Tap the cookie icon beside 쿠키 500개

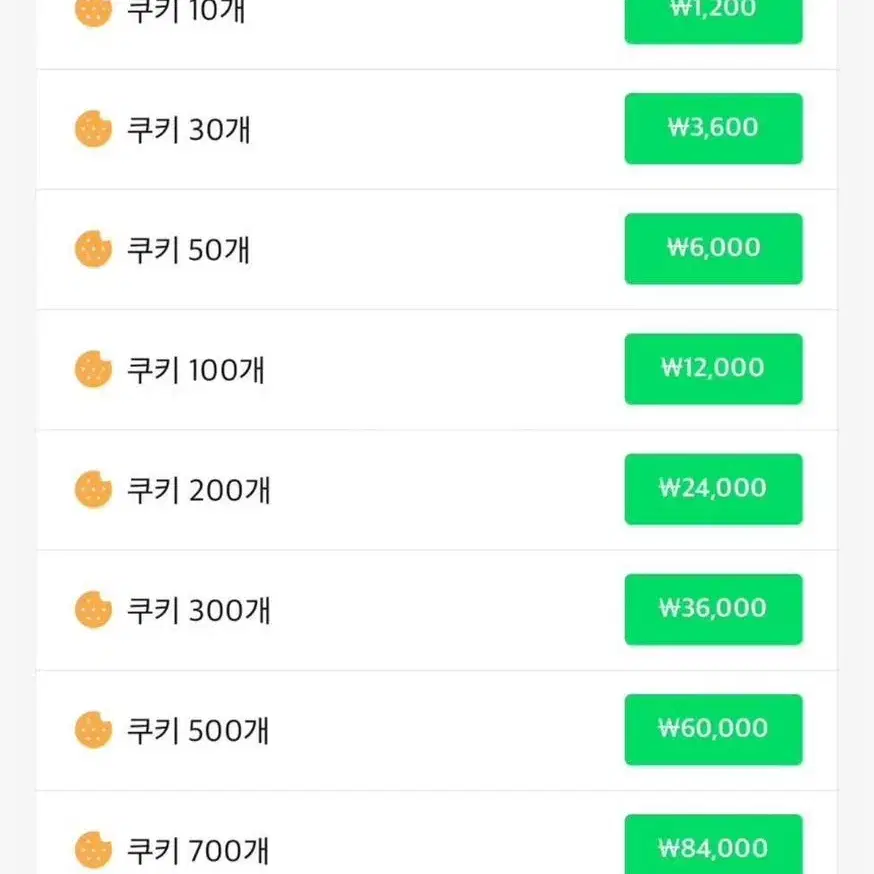coord(94,730)
